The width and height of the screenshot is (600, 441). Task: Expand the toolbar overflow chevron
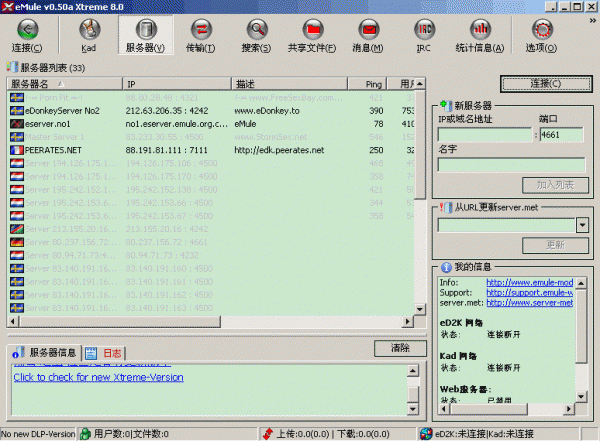pos(593,21)
